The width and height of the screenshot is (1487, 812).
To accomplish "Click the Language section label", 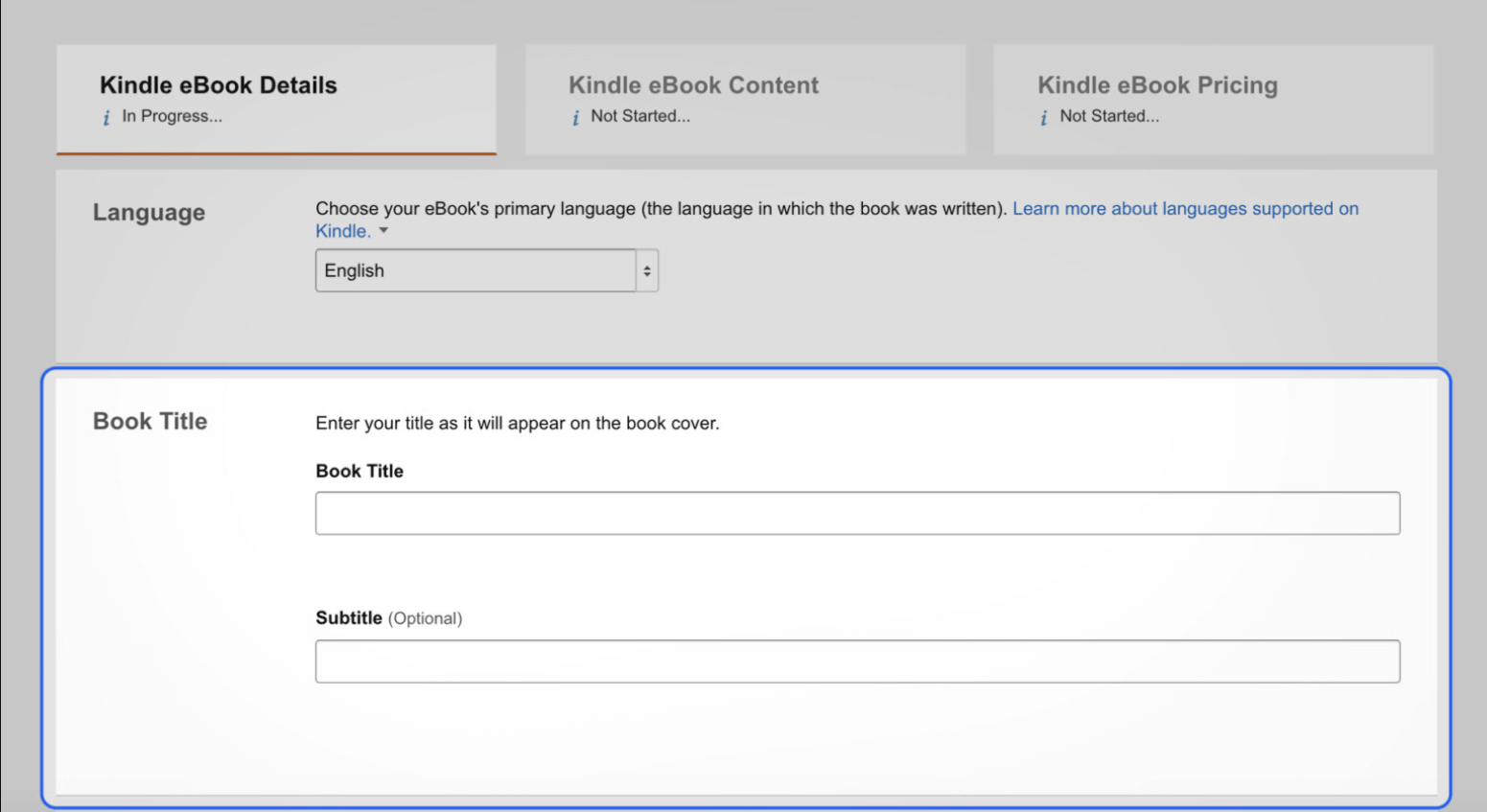I will 149,212.
